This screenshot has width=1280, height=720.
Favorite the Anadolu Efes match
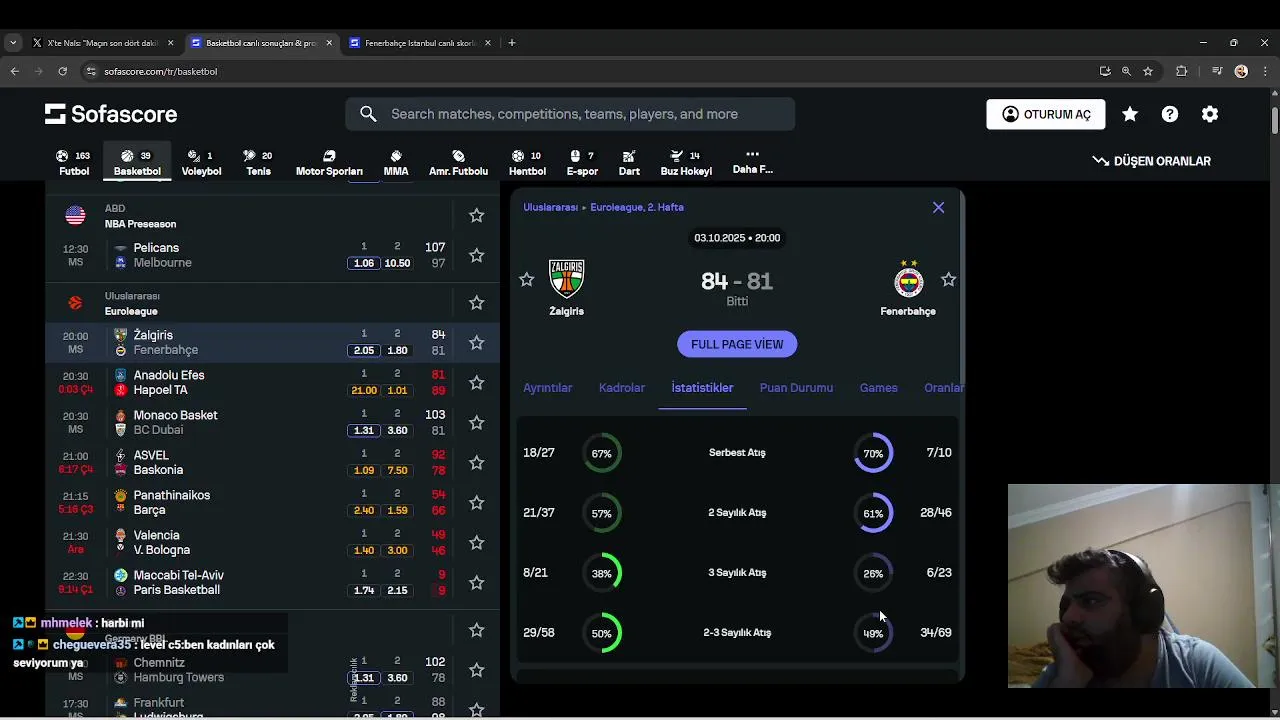477,383
